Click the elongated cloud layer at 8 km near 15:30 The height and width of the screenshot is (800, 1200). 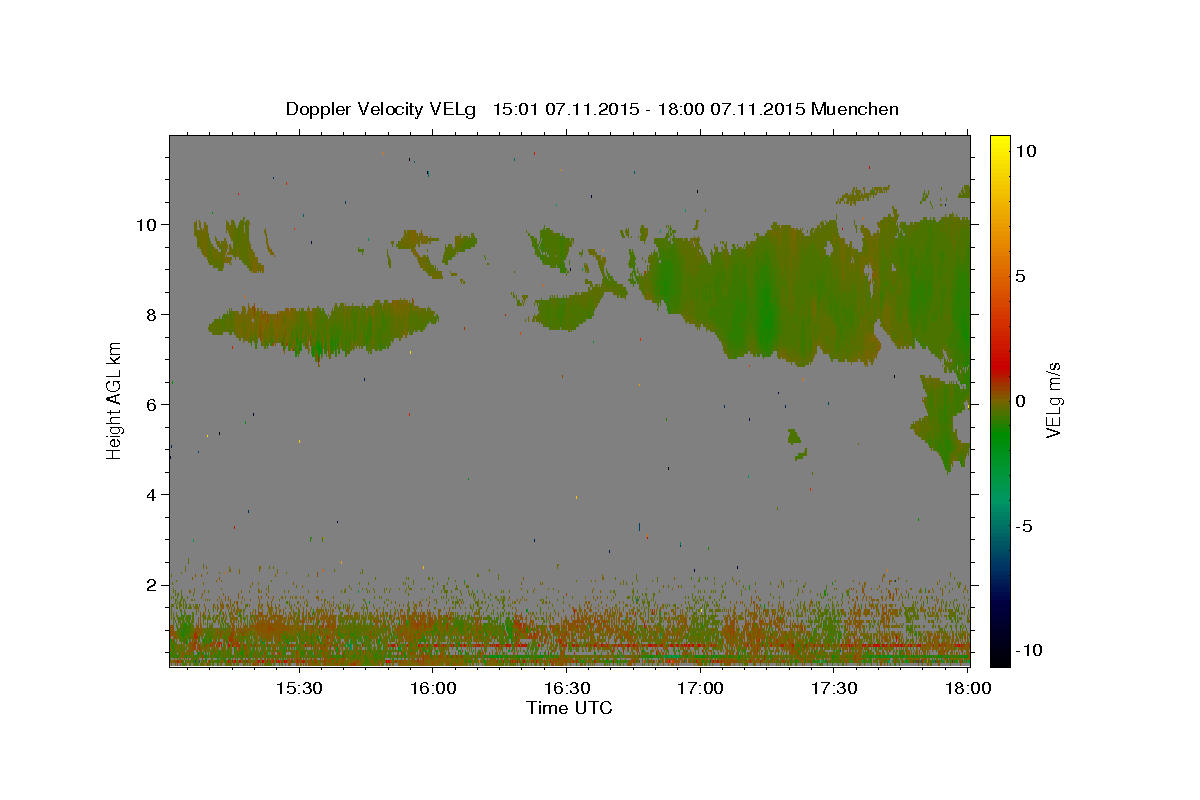click(x=323, y=327)
